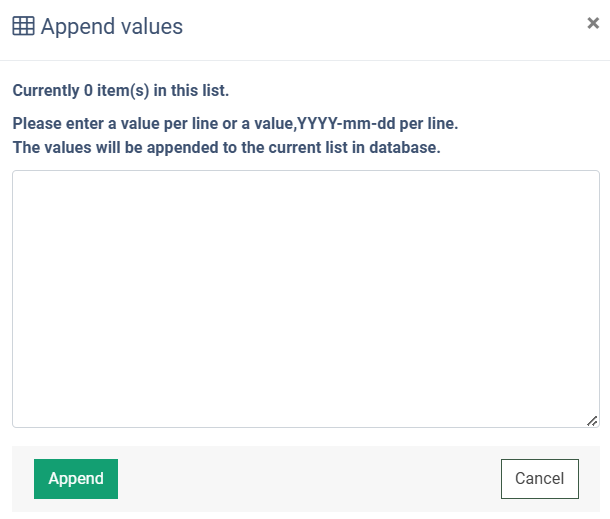Viewport: 610px width, 519px height.
Task: Click the "Append values" dialog title
Action: tap(112, 26)
